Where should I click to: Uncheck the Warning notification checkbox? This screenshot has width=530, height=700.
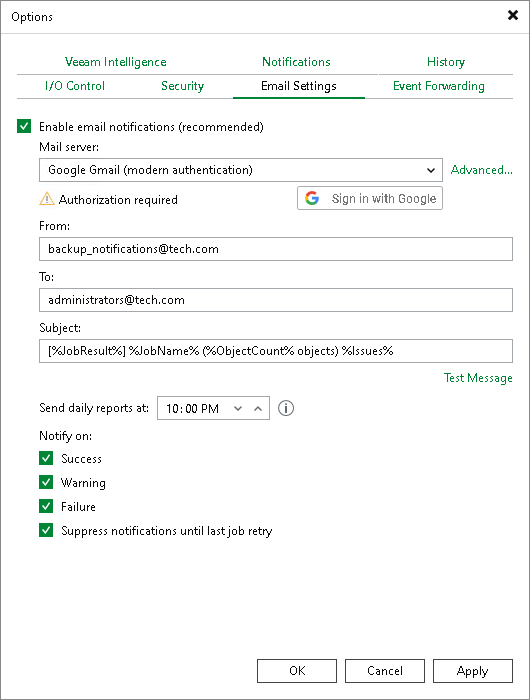46,482
